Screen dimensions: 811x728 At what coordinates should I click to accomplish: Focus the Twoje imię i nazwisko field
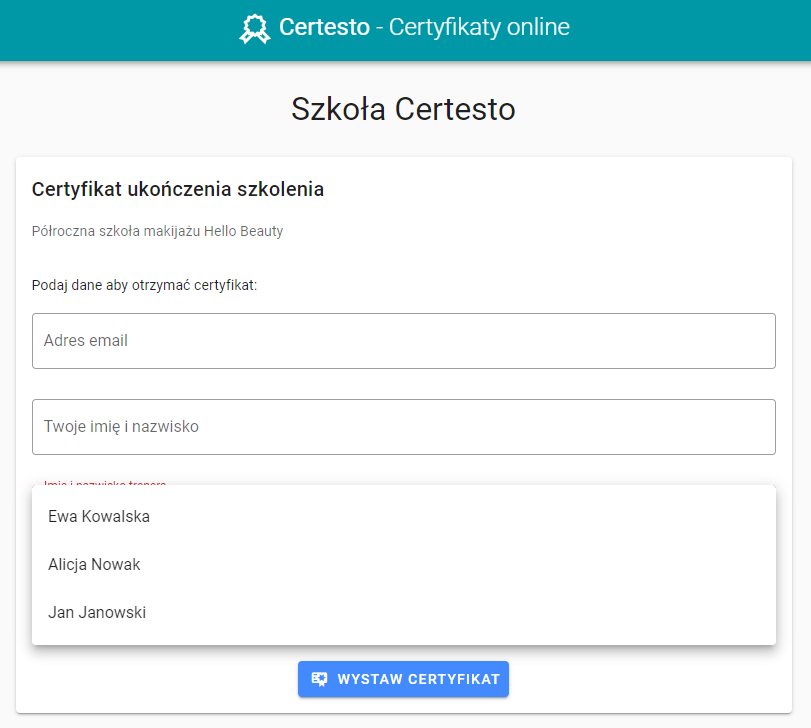(403, 427)
